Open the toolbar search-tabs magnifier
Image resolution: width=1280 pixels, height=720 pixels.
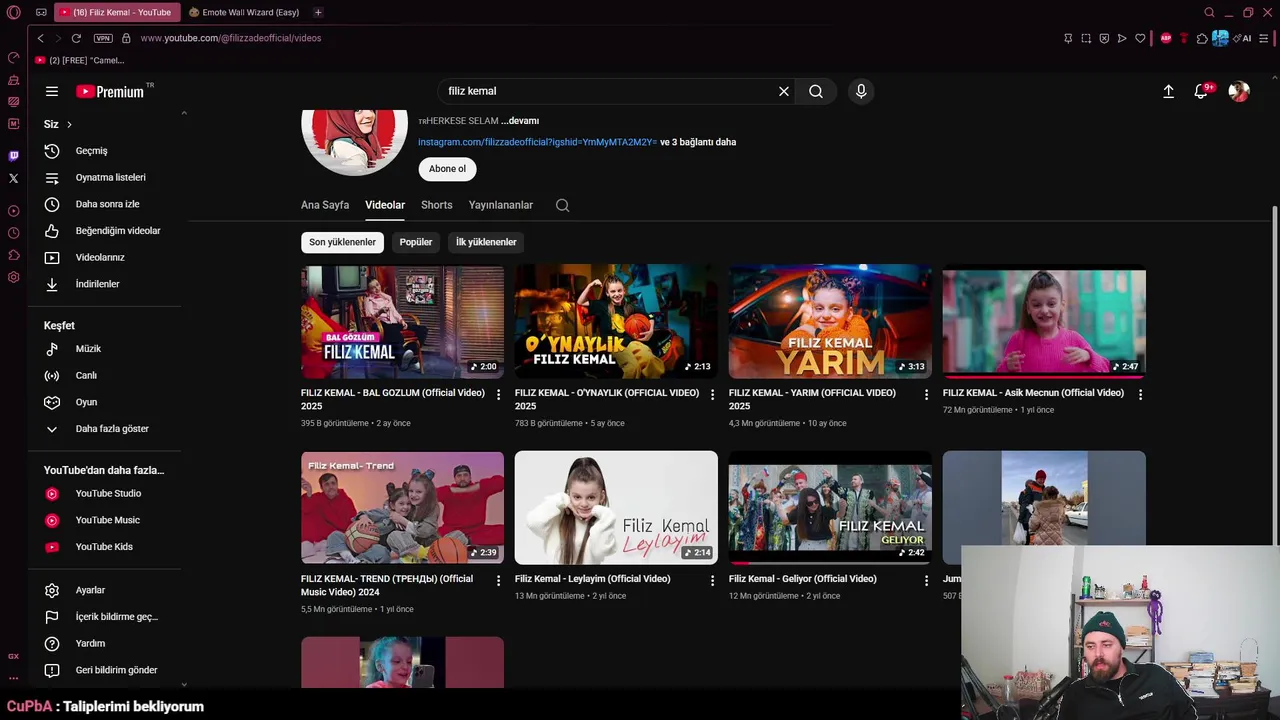1209,12
